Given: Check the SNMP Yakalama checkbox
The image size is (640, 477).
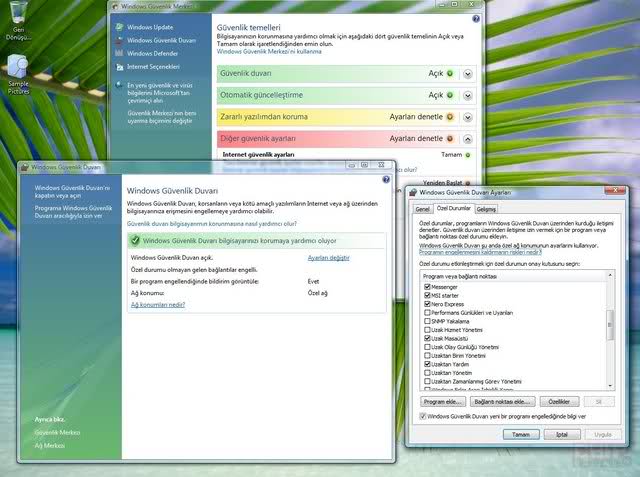Looking at the screenshot, I should (427, 321).
